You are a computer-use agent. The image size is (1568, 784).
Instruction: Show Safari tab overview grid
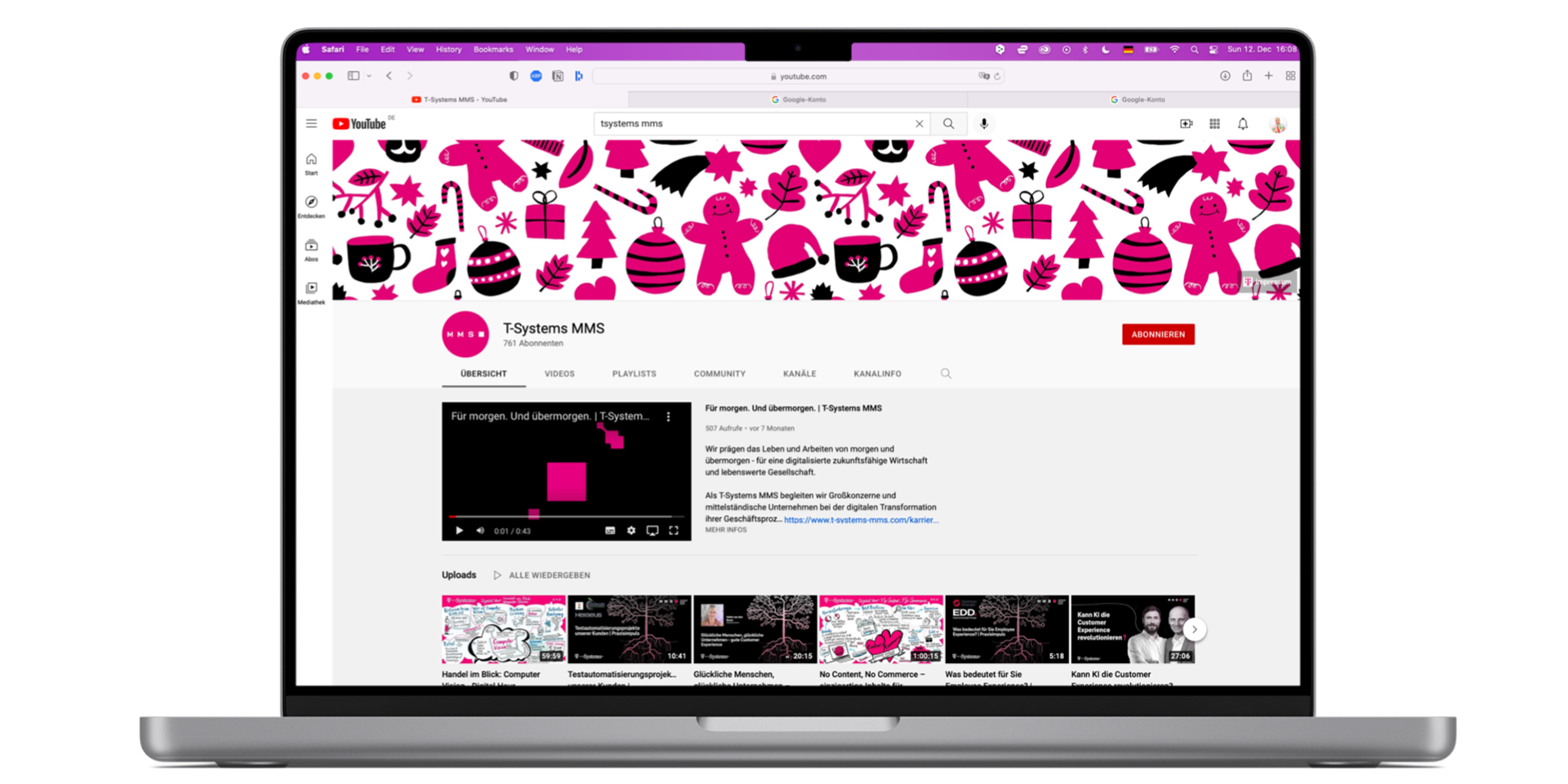pos(1290,76)
